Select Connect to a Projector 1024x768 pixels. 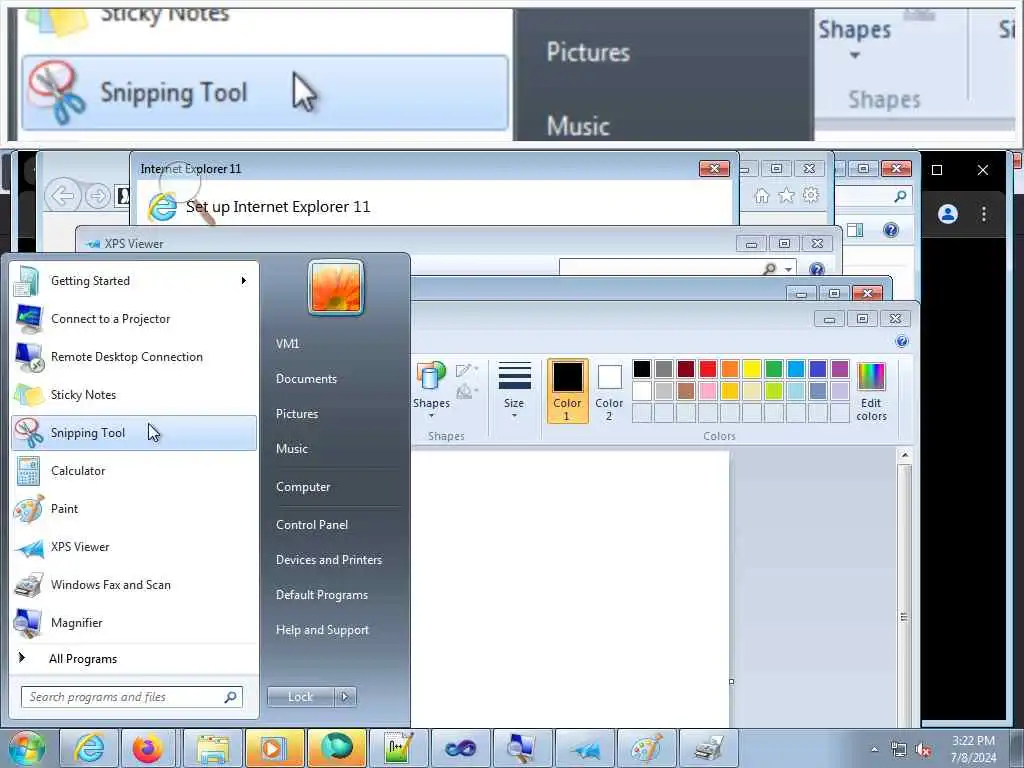tap(134, 319)
